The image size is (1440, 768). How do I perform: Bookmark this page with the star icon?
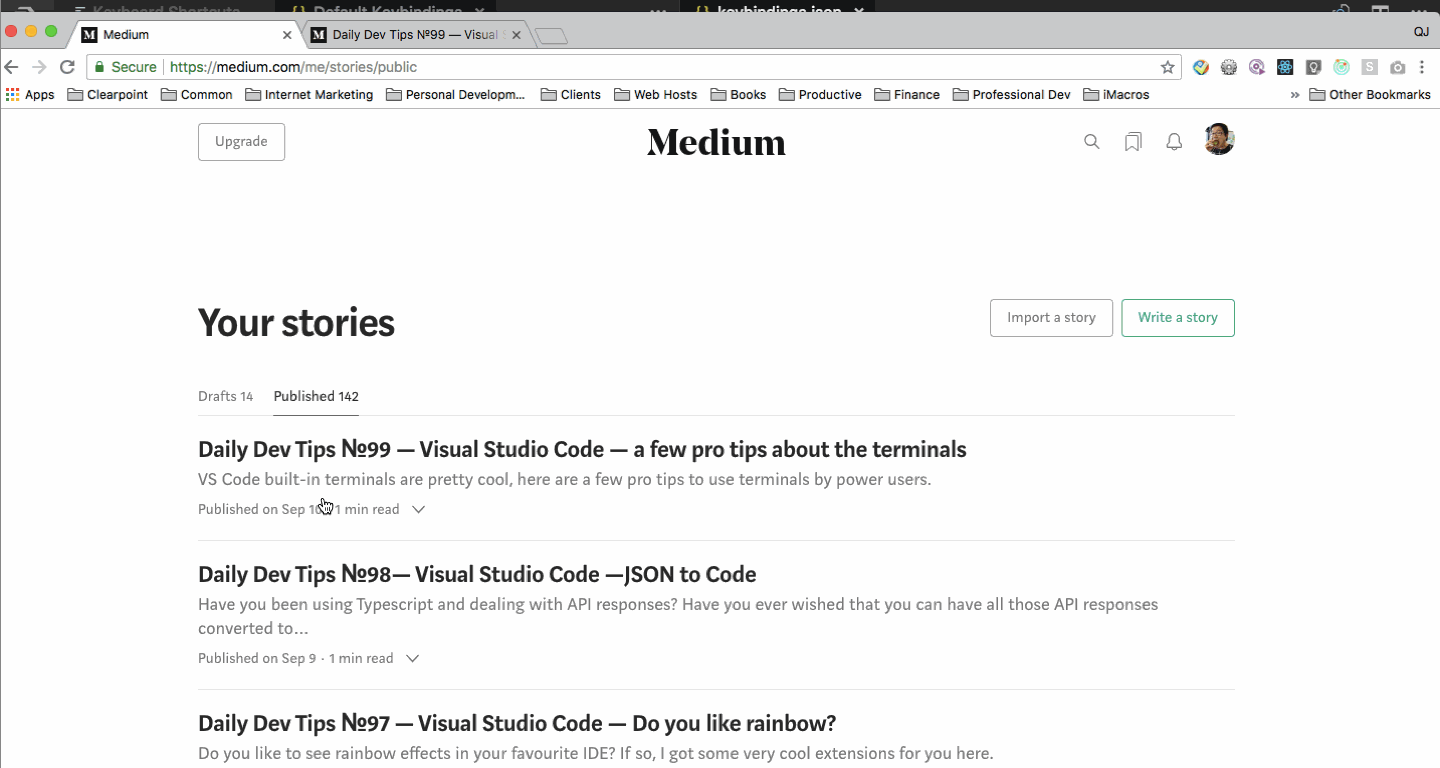(1167, 67)
